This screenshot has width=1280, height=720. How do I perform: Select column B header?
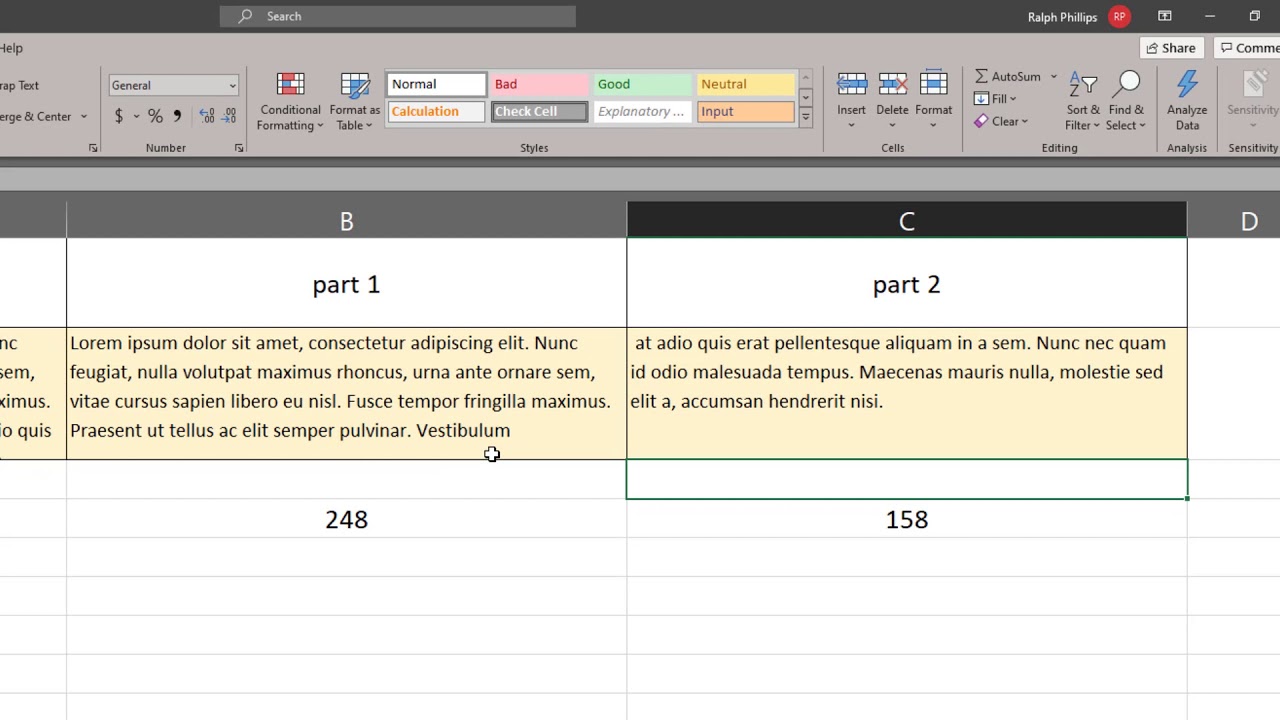pos(346,220)
